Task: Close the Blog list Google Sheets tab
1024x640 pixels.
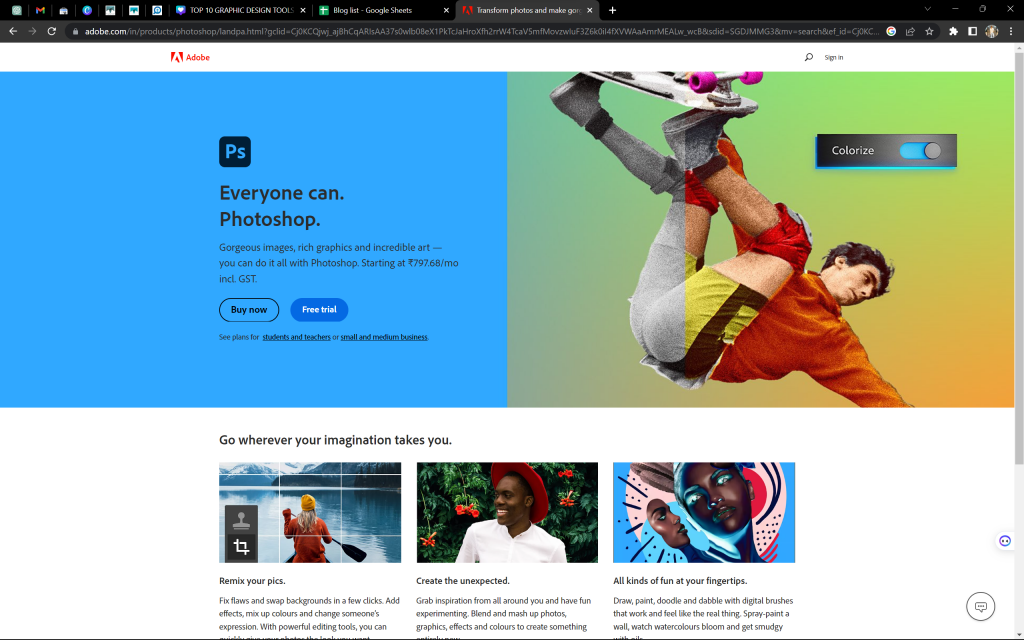Action: tap(447, 10)
